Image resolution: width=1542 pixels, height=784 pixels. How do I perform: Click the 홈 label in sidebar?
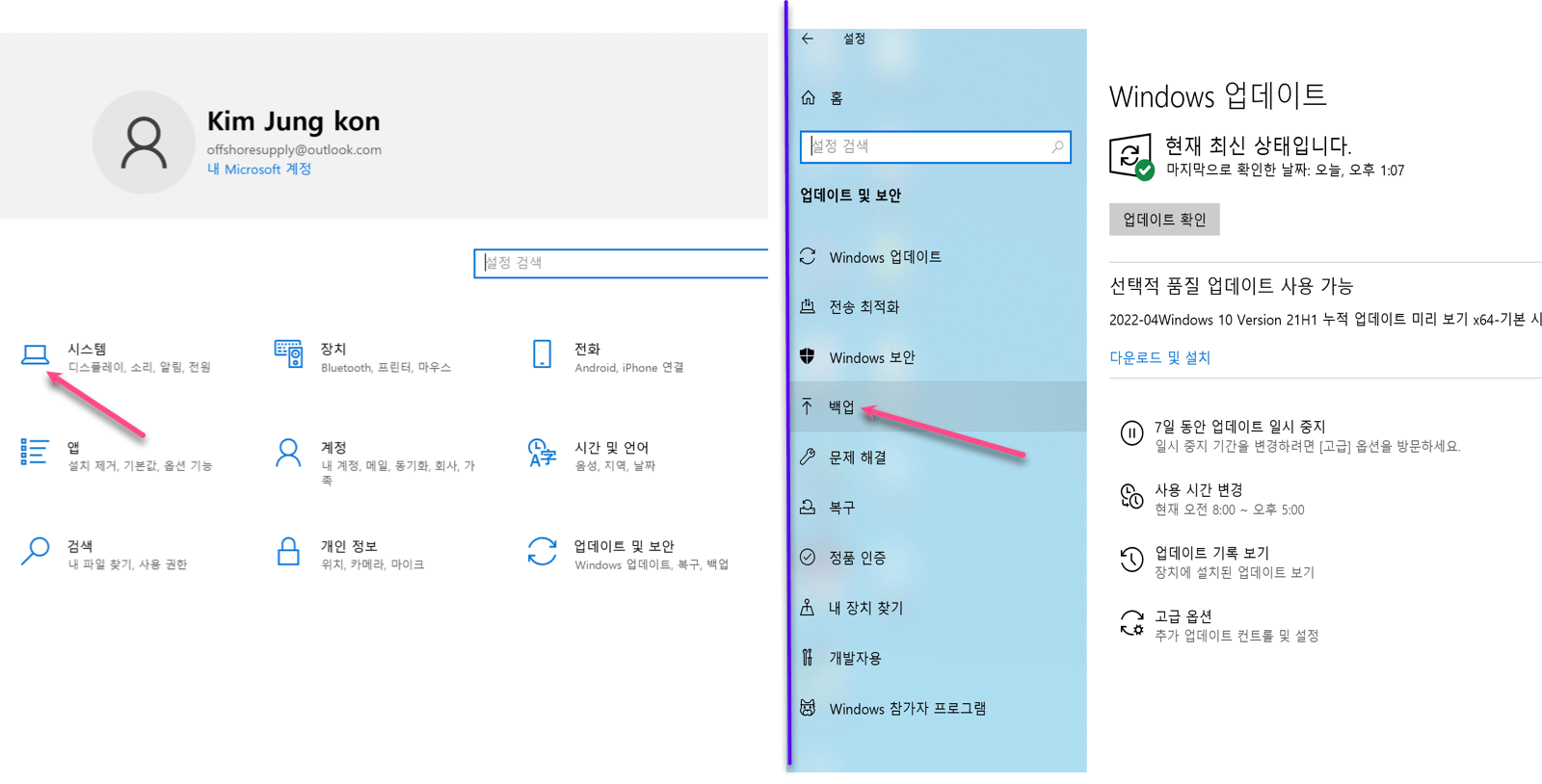coord(837,98)
